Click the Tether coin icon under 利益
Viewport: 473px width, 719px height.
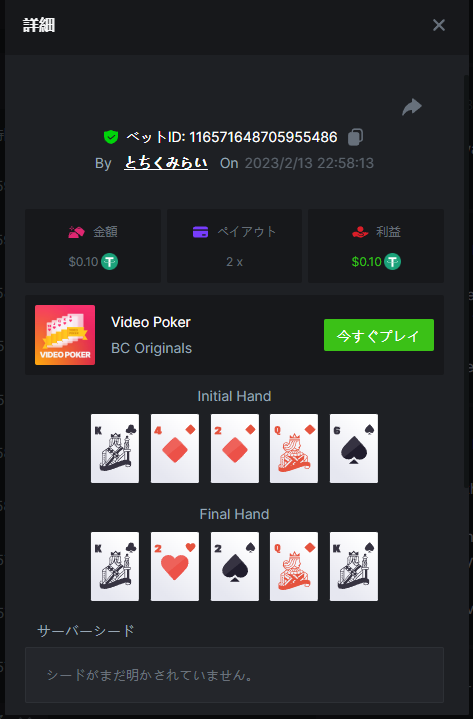click(x=392, y=262)
